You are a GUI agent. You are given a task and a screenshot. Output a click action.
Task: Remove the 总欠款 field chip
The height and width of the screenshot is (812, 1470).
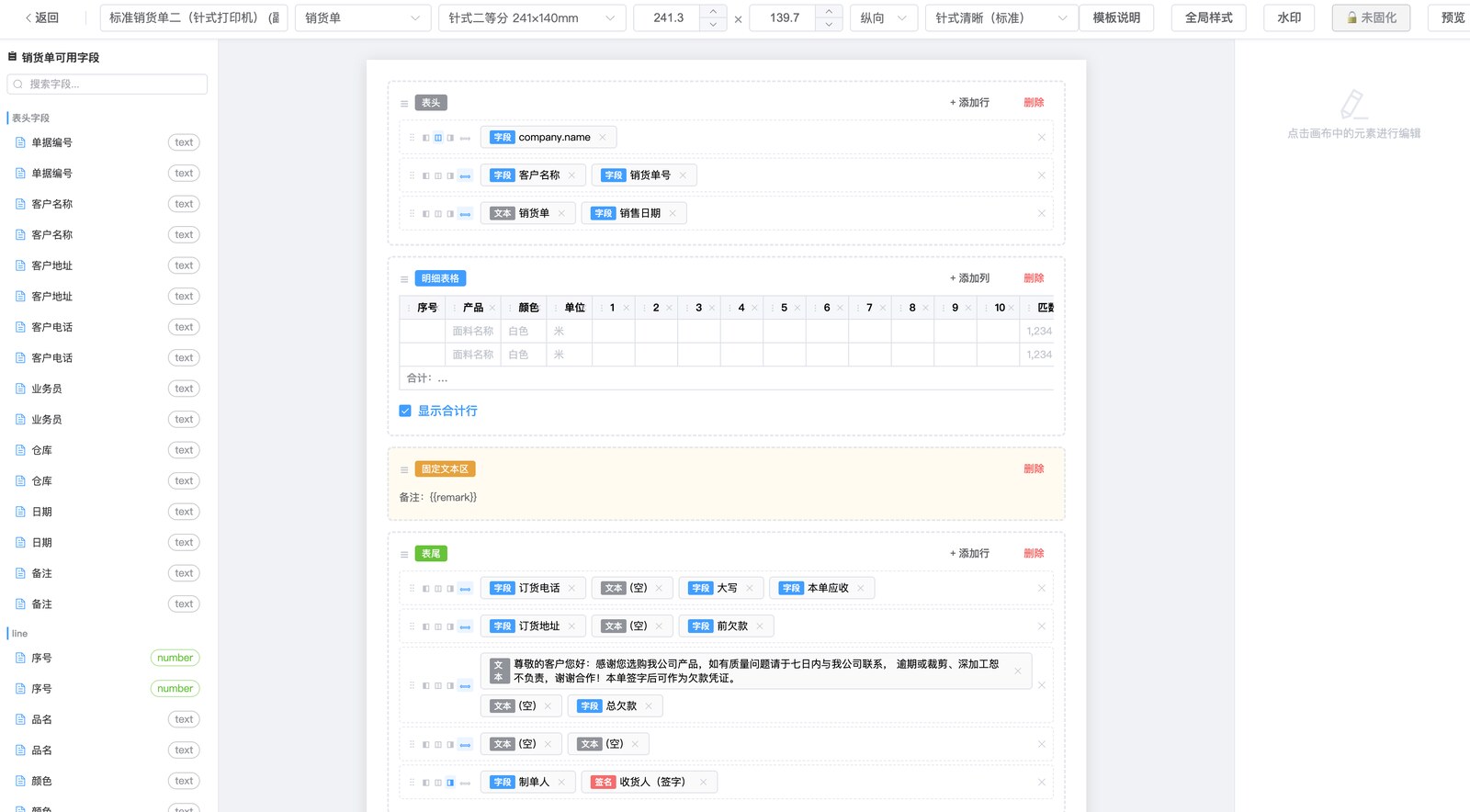[649, 706]
